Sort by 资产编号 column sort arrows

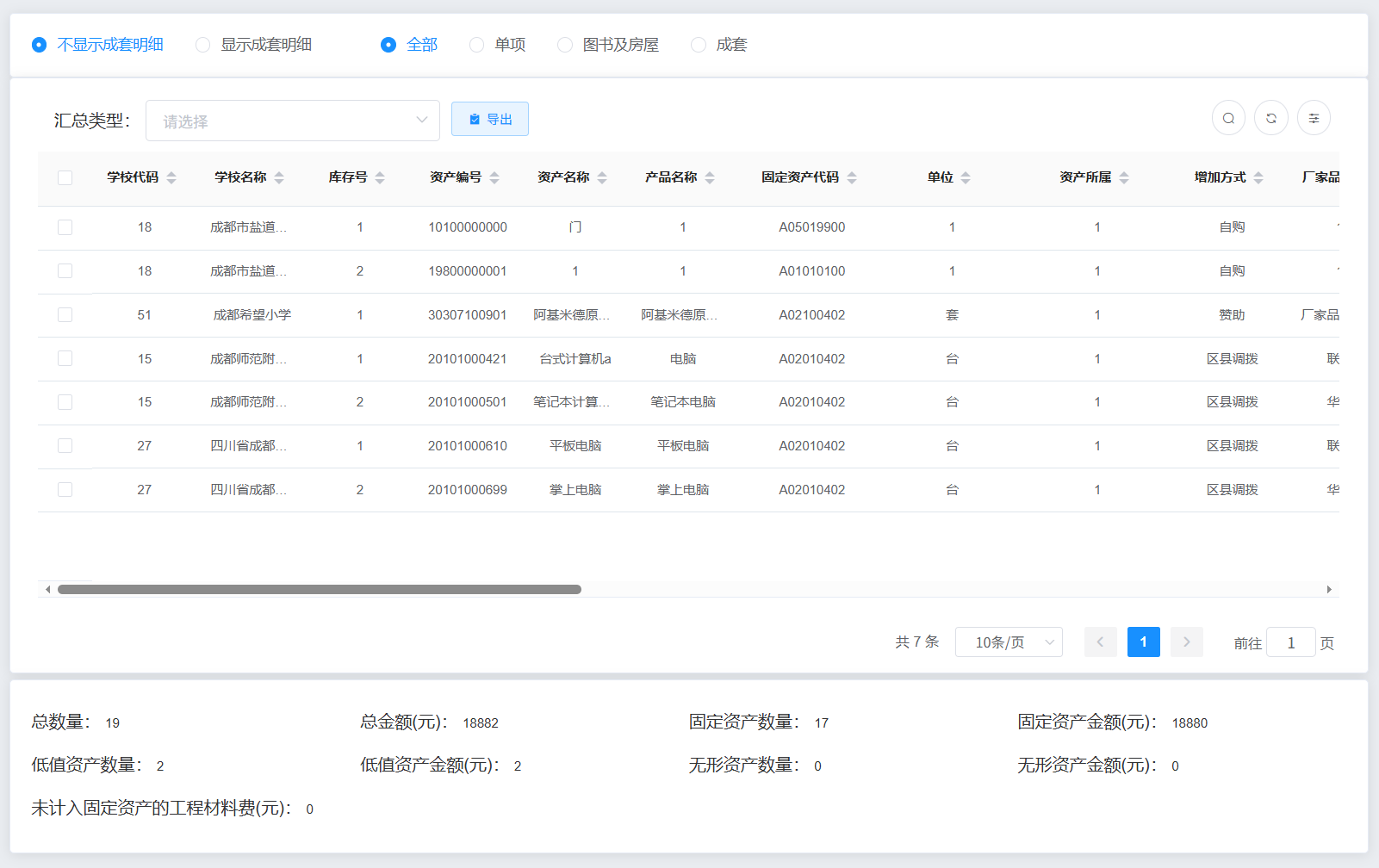tap(494, 177)
